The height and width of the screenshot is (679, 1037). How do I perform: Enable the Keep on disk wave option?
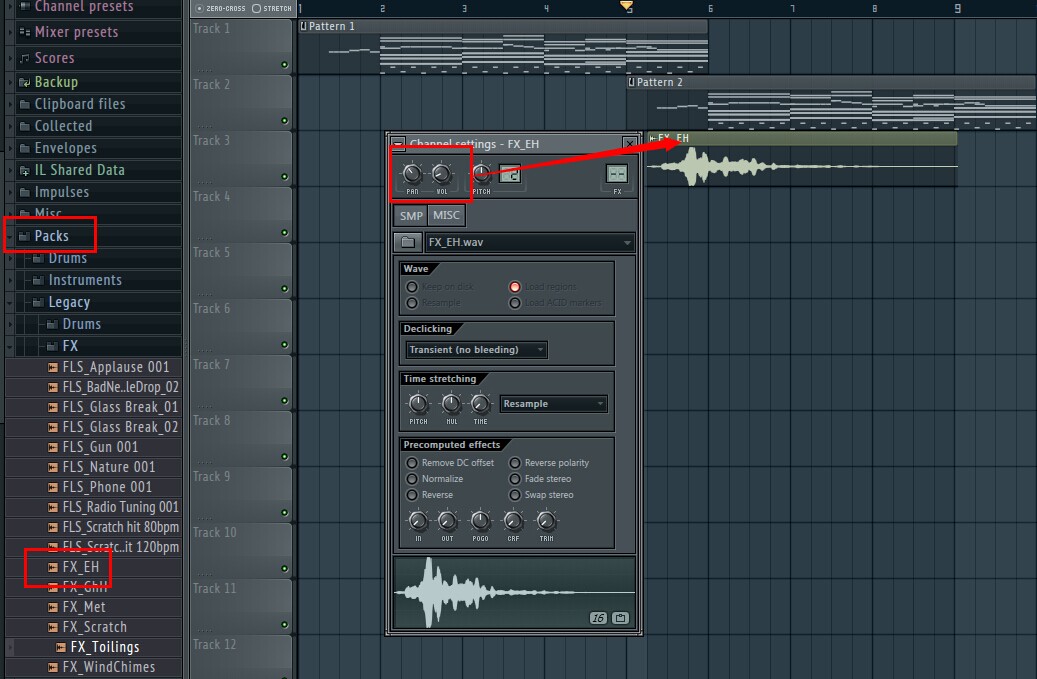coord(412,286)
